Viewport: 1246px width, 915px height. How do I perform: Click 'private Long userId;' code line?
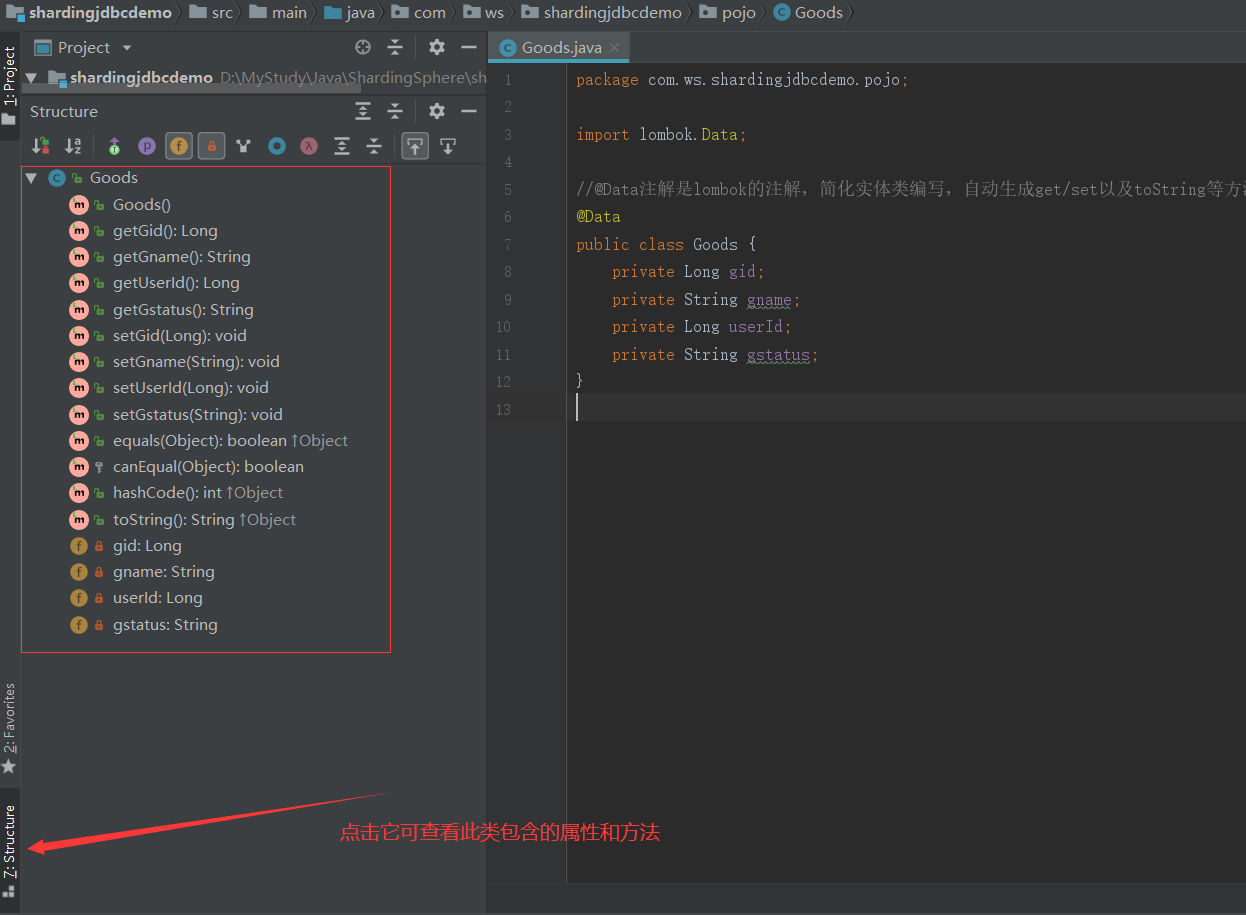point(702,326)
